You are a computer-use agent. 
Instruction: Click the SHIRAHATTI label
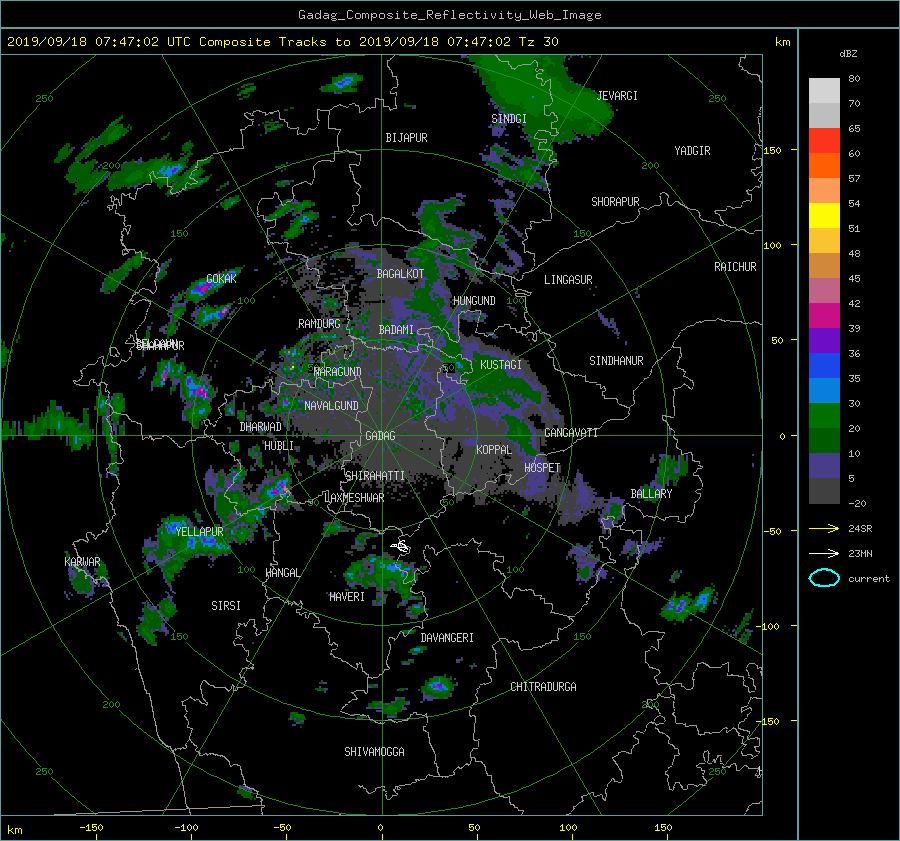coord(375,476)
